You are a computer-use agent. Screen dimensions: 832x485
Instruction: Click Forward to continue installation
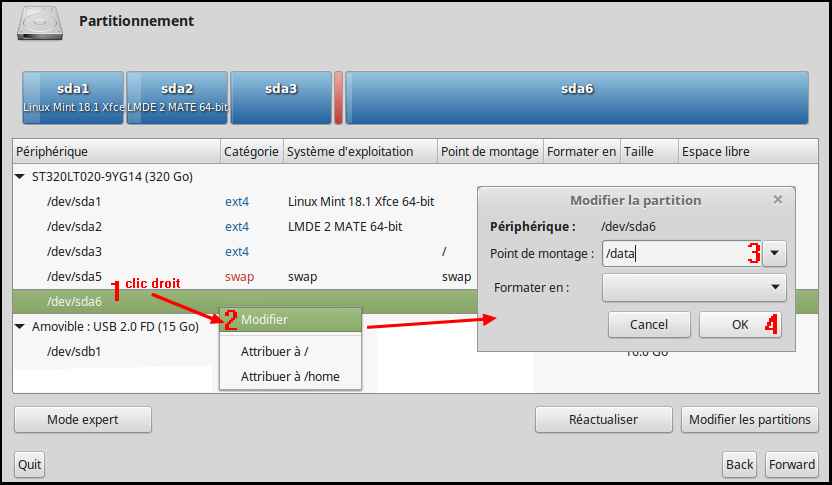pyautogui.click(x=792, y=464)
